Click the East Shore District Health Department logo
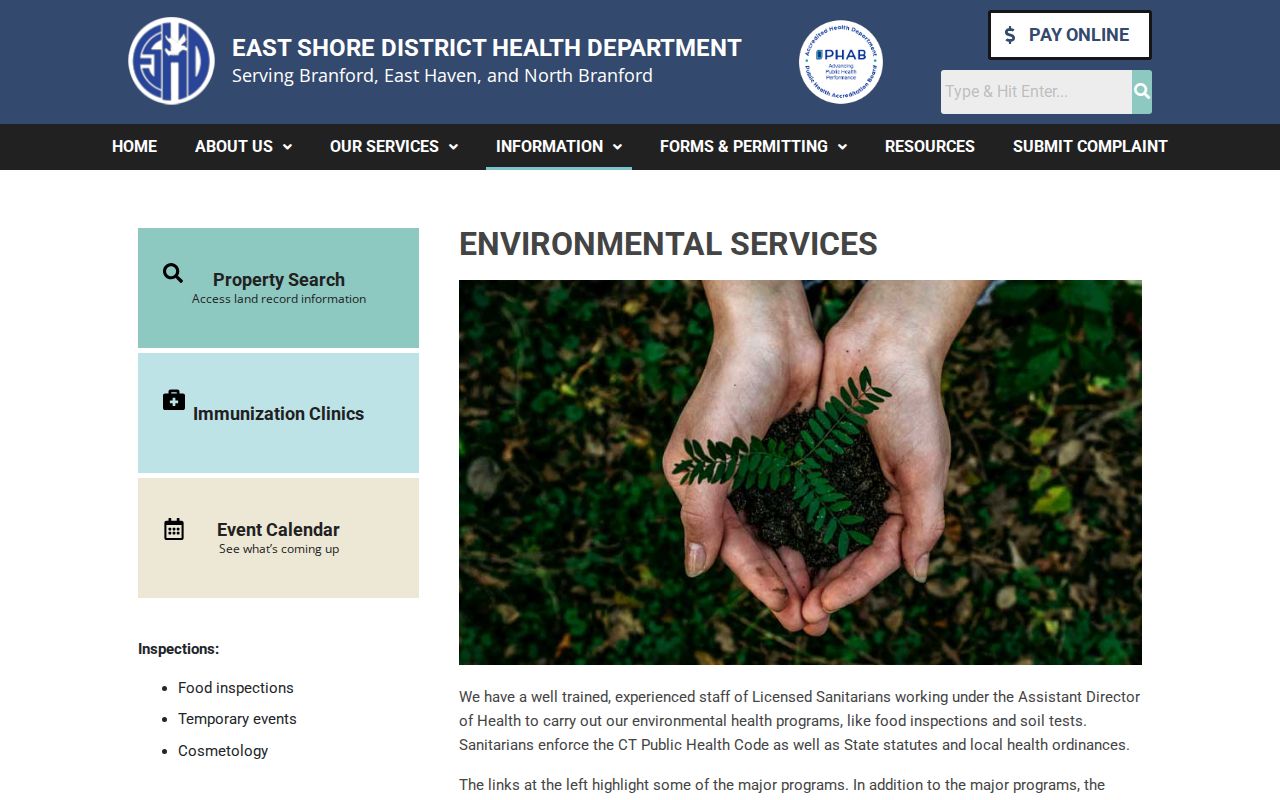The width and height of the screenshot is (1280, 800). pos(171,61)
